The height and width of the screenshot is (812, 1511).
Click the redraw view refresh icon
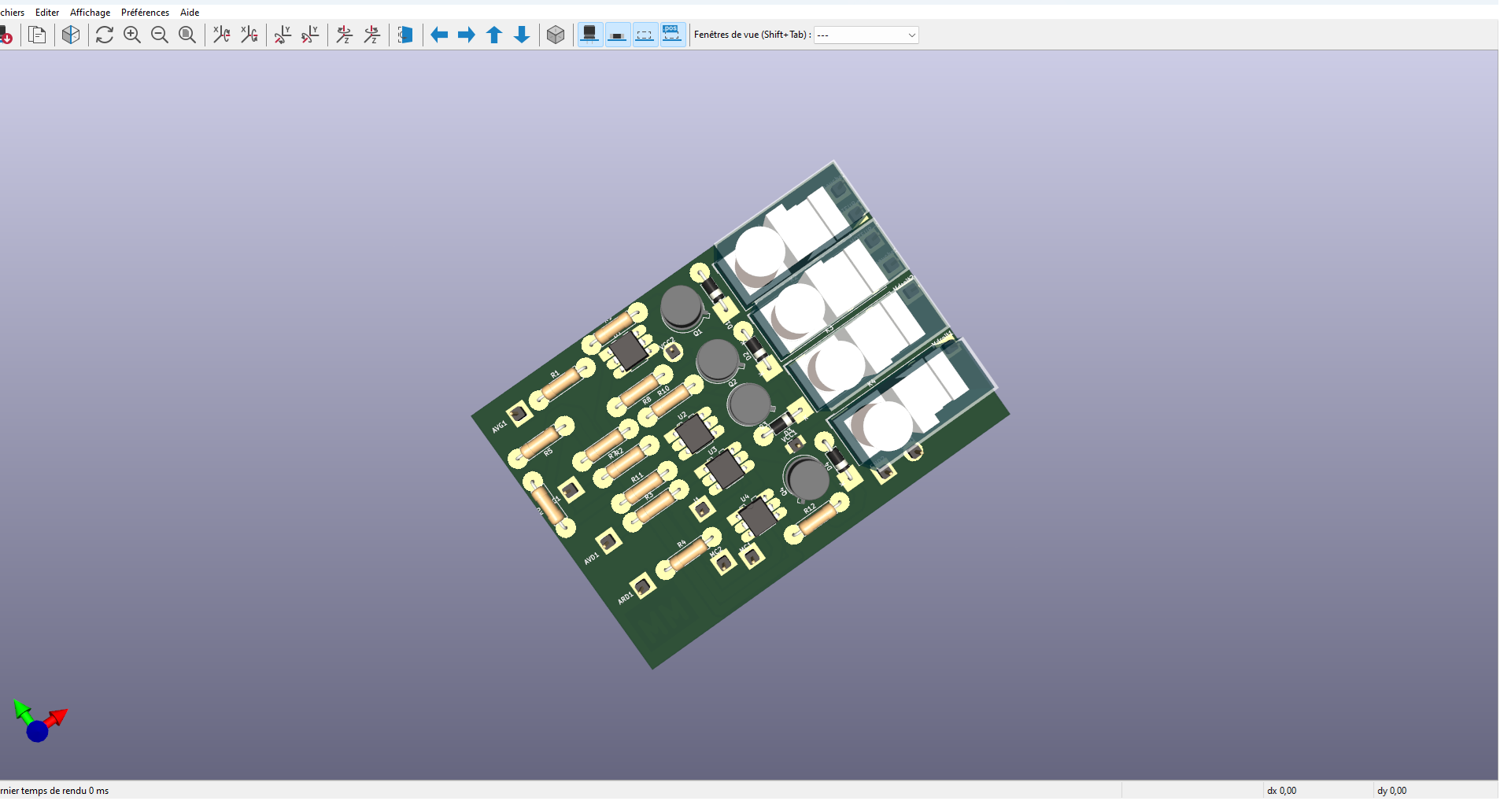click(105, 35)
